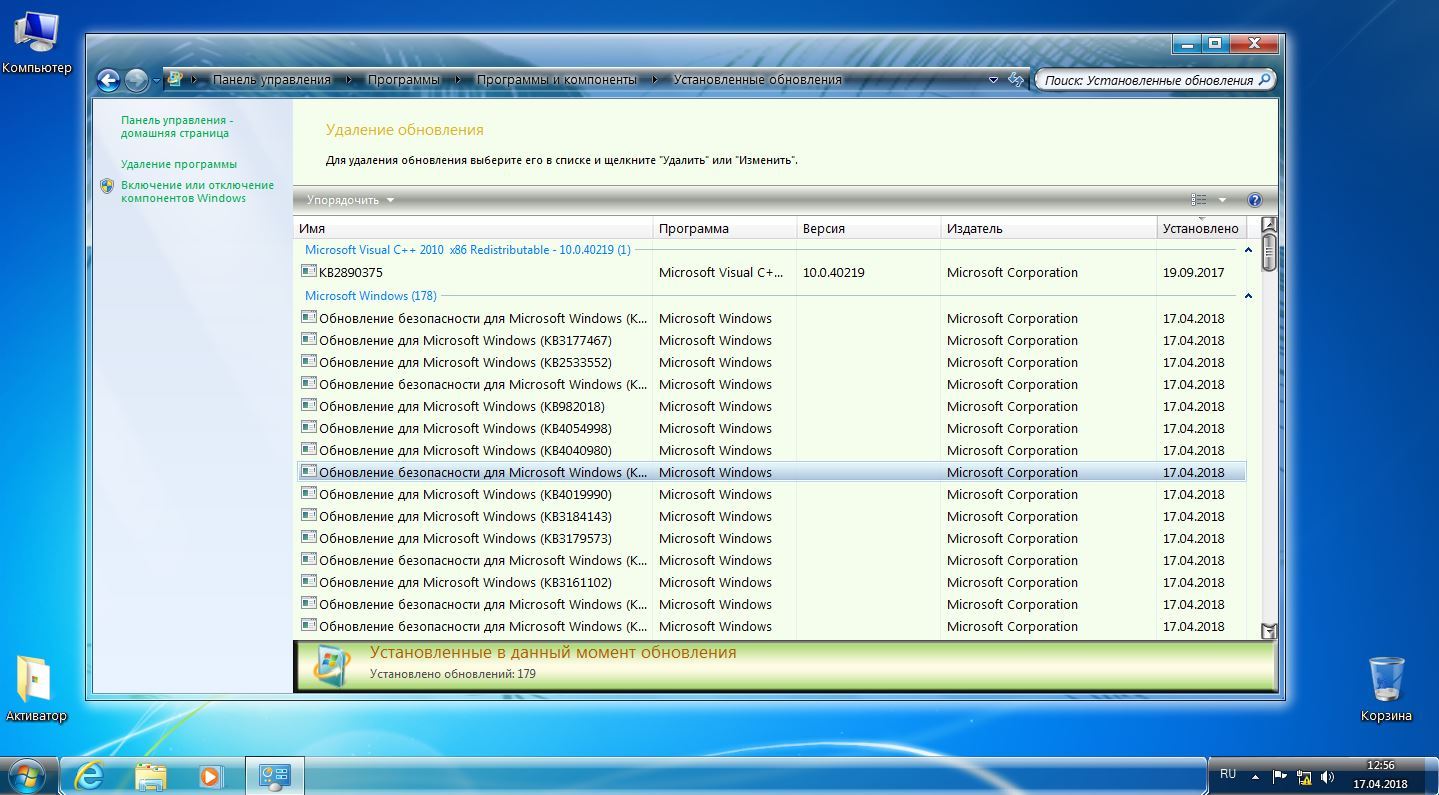This screenshot has width=1439, height=795.
Task: Click the network tray icon
Action: coord(1304,776)
